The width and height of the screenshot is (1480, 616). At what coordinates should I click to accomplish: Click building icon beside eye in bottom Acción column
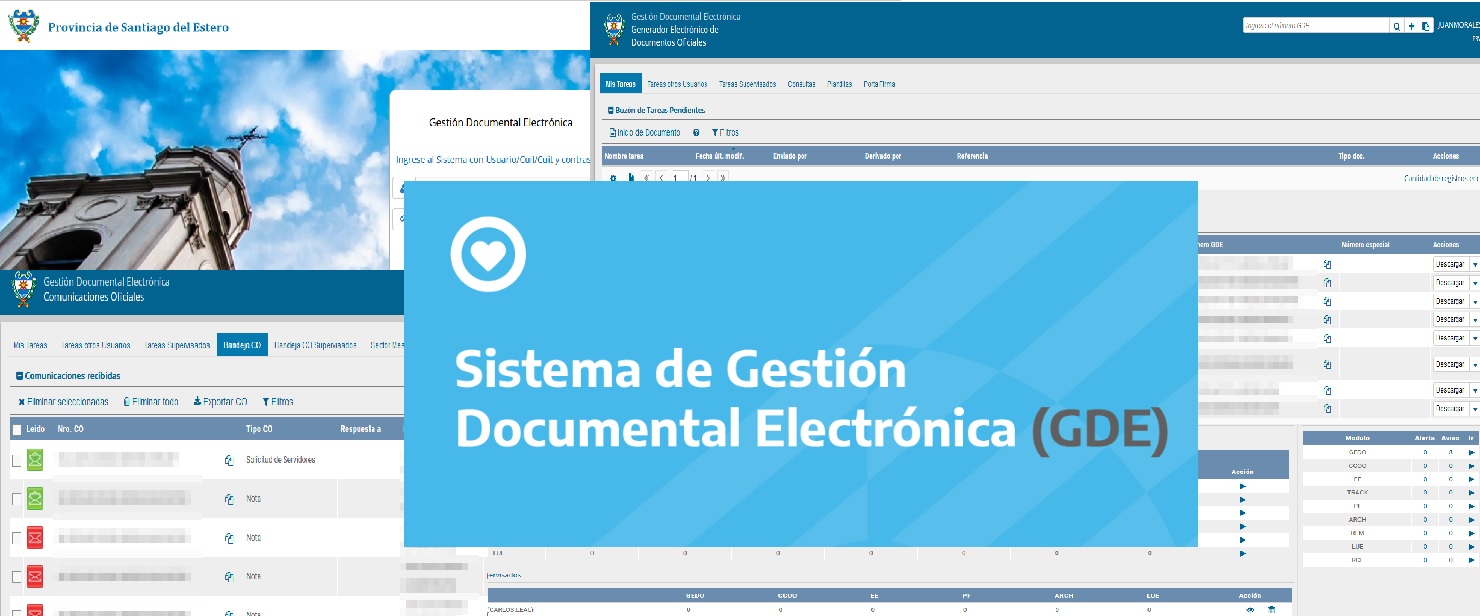click(x=1271, y=609)
